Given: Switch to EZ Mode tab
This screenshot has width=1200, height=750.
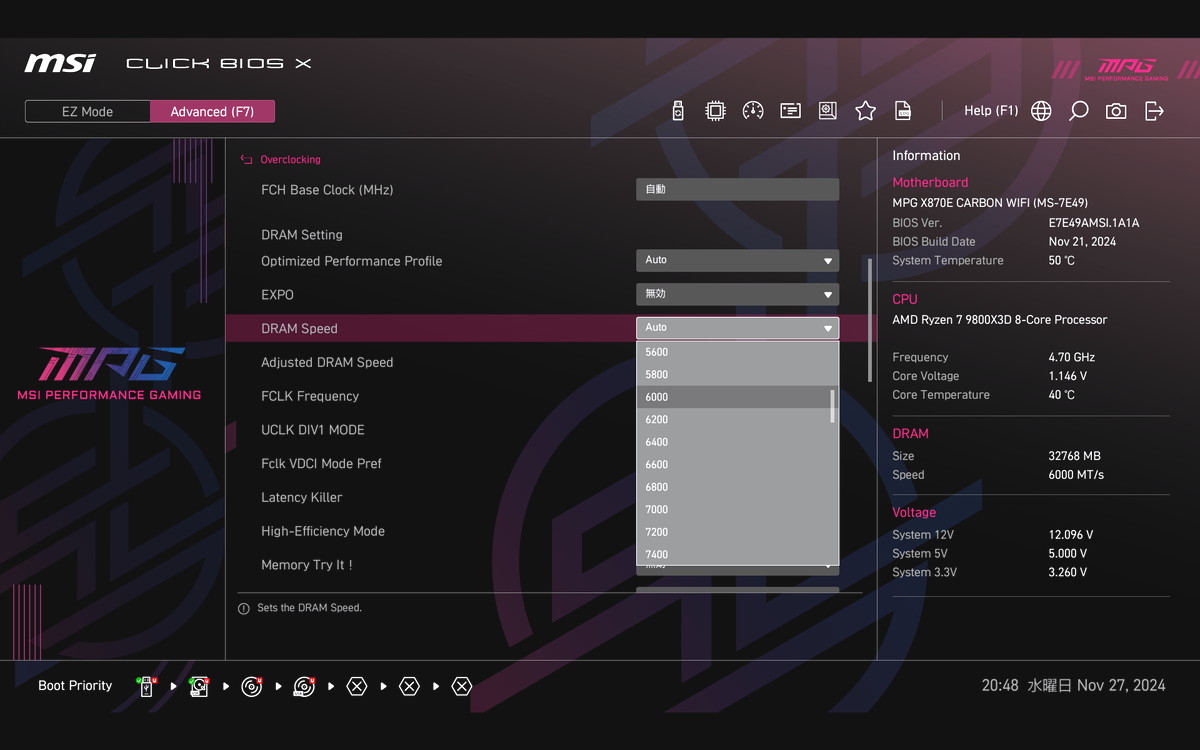Looking at the screenshot, I should (x=88, y=112).
